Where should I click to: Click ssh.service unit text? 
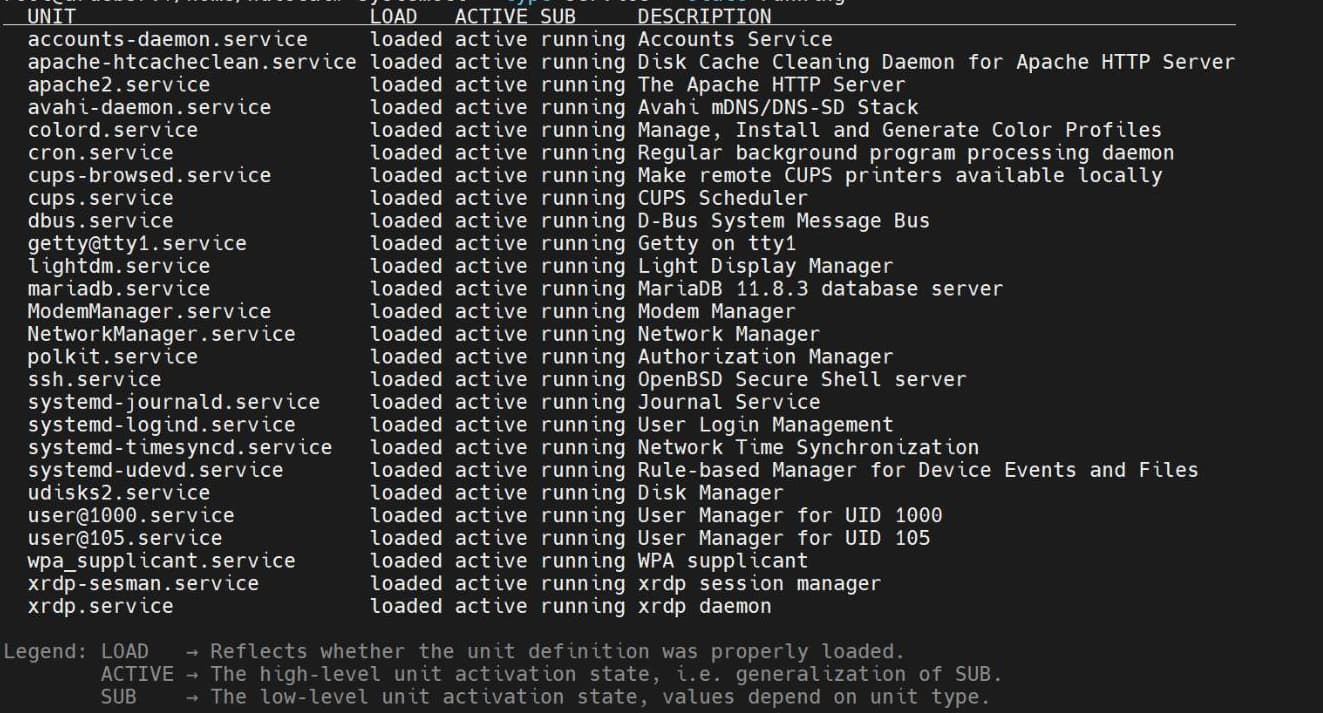[x=94, y=380]
